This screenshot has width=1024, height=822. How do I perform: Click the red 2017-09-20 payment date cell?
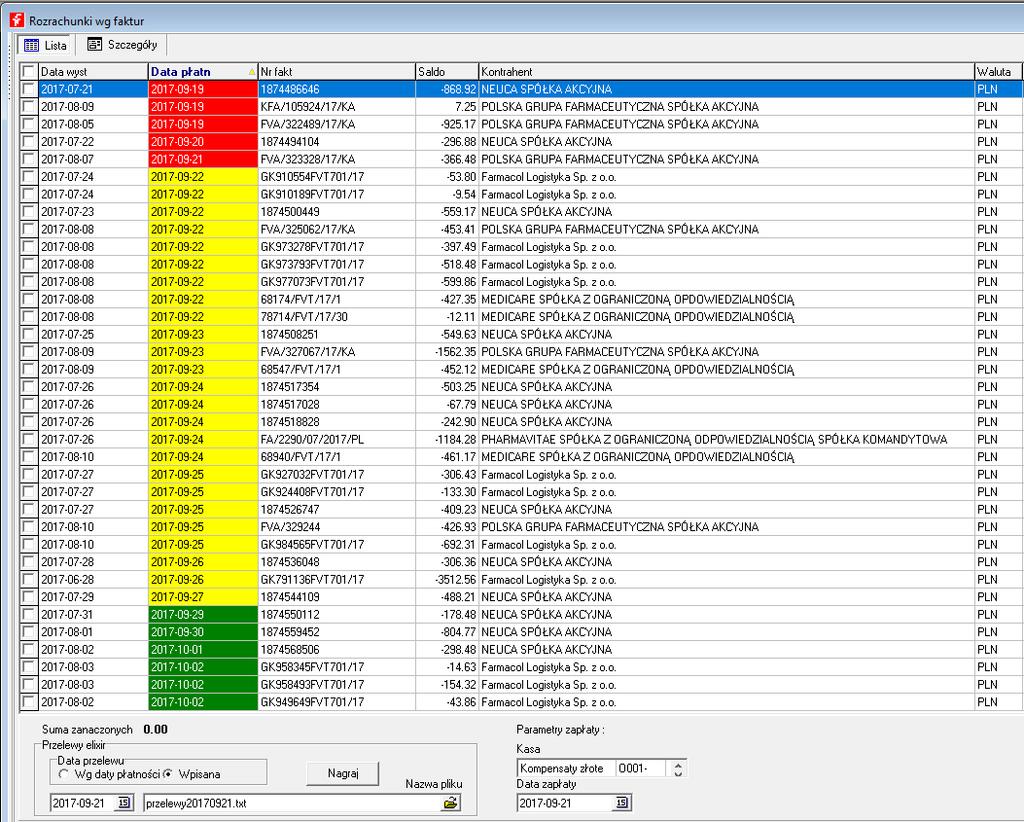pyautogui.click(x=203, y=142)
